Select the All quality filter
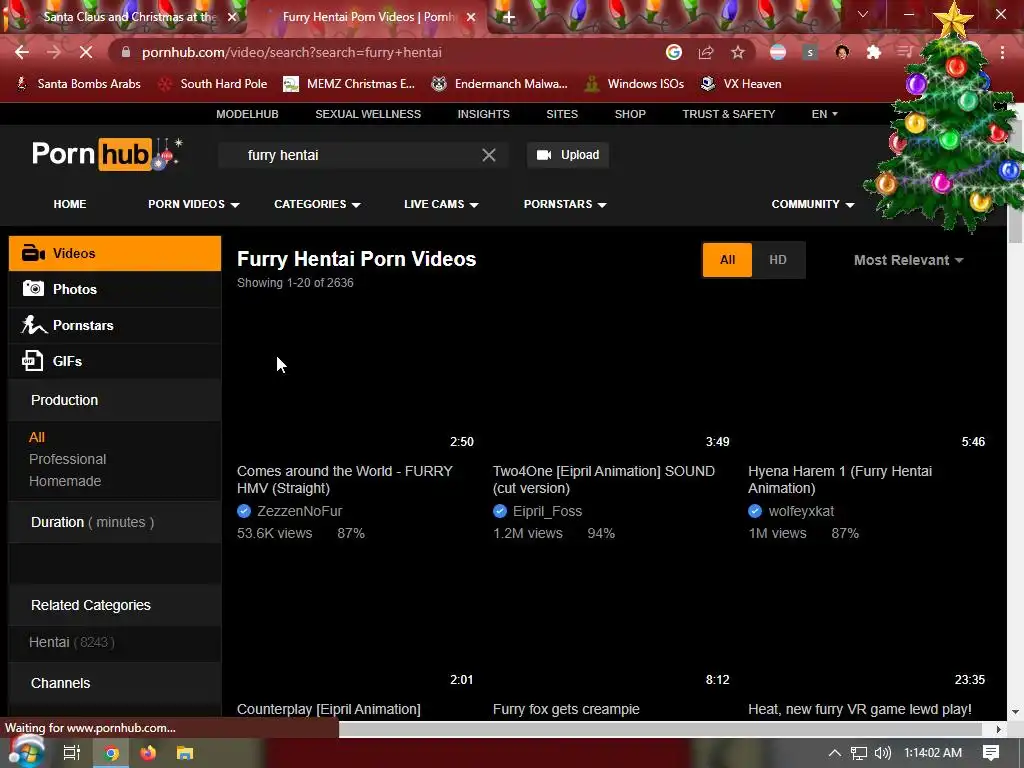This screenshot has height=768, width=1024. (x=728, y=260)
